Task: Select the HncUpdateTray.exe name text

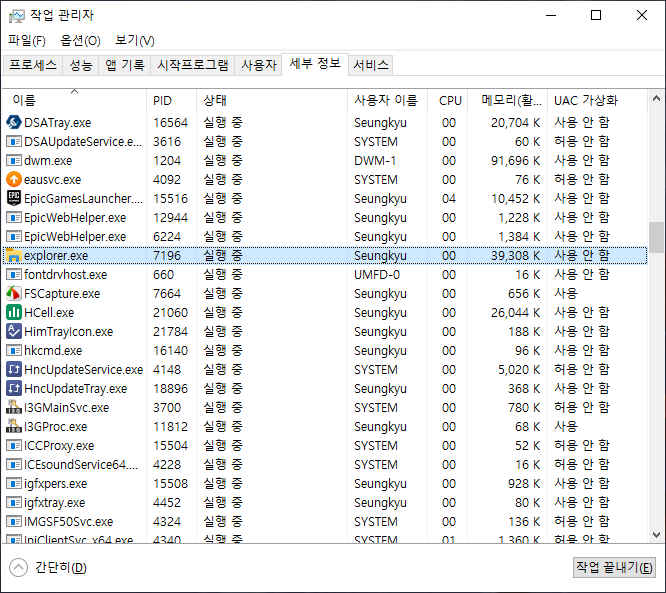Action: tap(76, 389)
